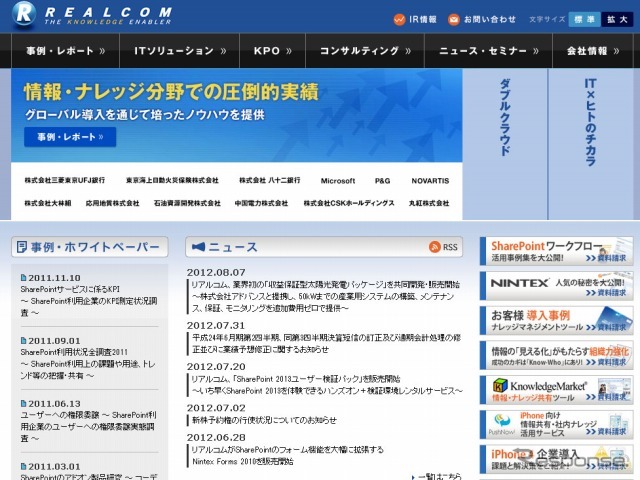This screenshot has width=640, height=480.
Task: Open the 2011.11.10 SharePoint KPI whitepaper
Action: click(x=89, y=301)
